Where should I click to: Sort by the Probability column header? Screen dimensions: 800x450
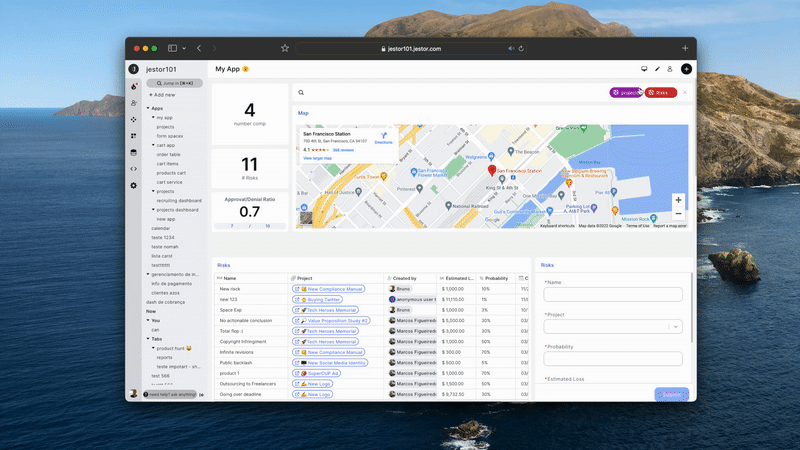click(x=496, y=278)
